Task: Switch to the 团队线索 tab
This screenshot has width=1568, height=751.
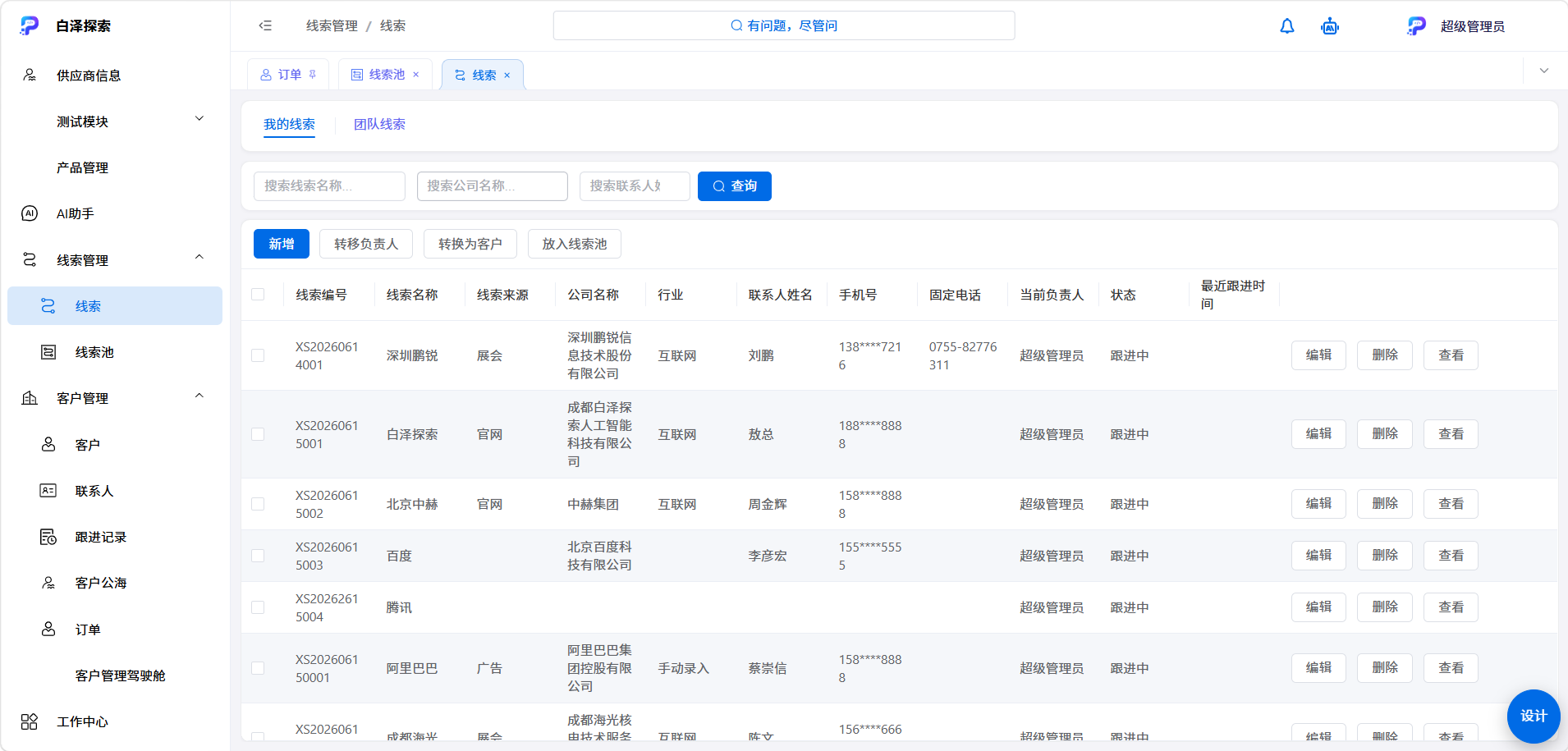Action: point(379,124)
